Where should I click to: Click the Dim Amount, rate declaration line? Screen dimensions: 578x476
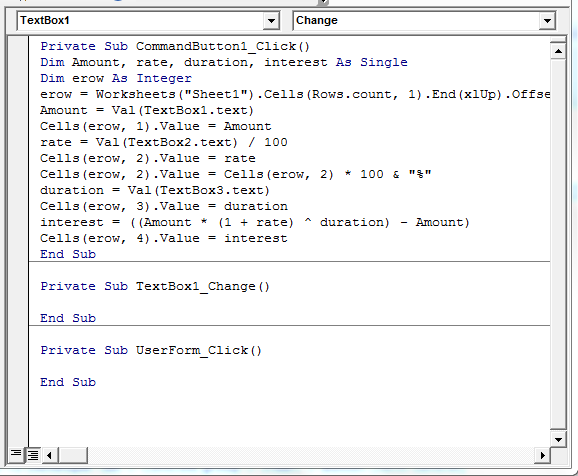point(224,62)
